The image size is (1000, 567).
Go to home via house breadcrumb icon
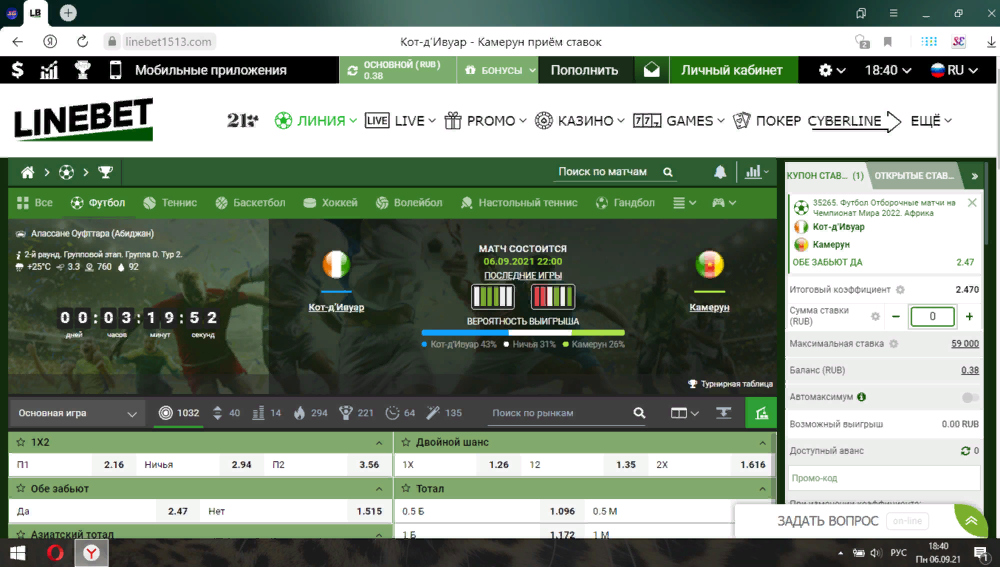click(27, 172)
